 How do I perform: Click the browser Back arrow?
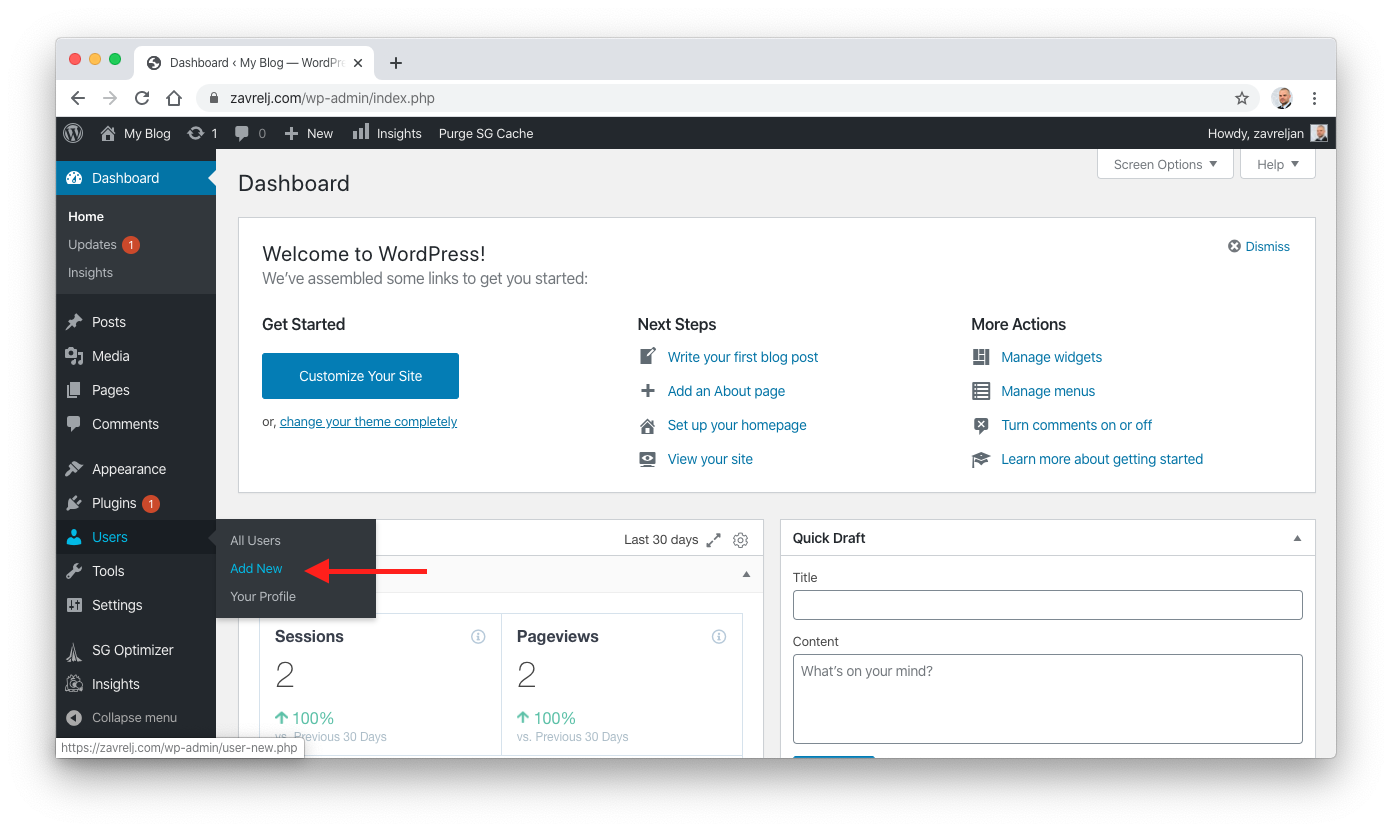[78, 98]
